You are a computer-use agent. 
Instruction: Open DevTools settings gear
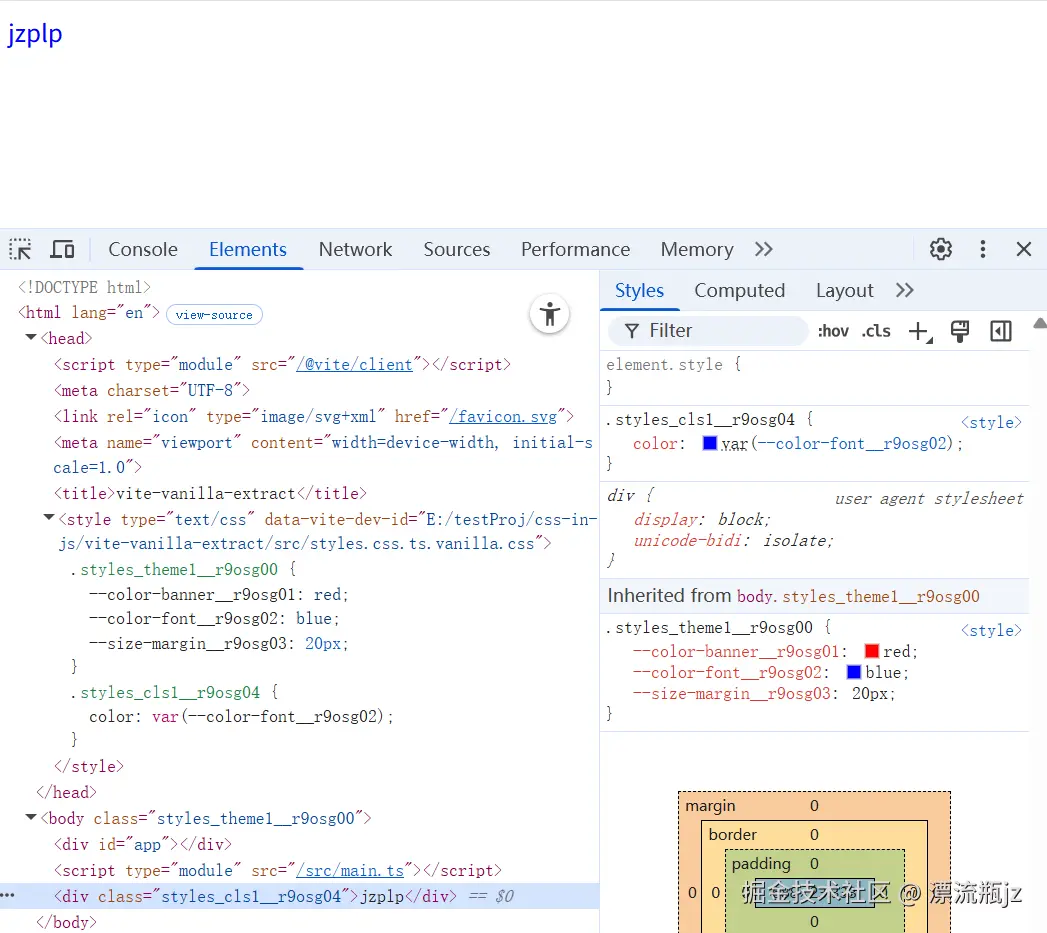940,249
